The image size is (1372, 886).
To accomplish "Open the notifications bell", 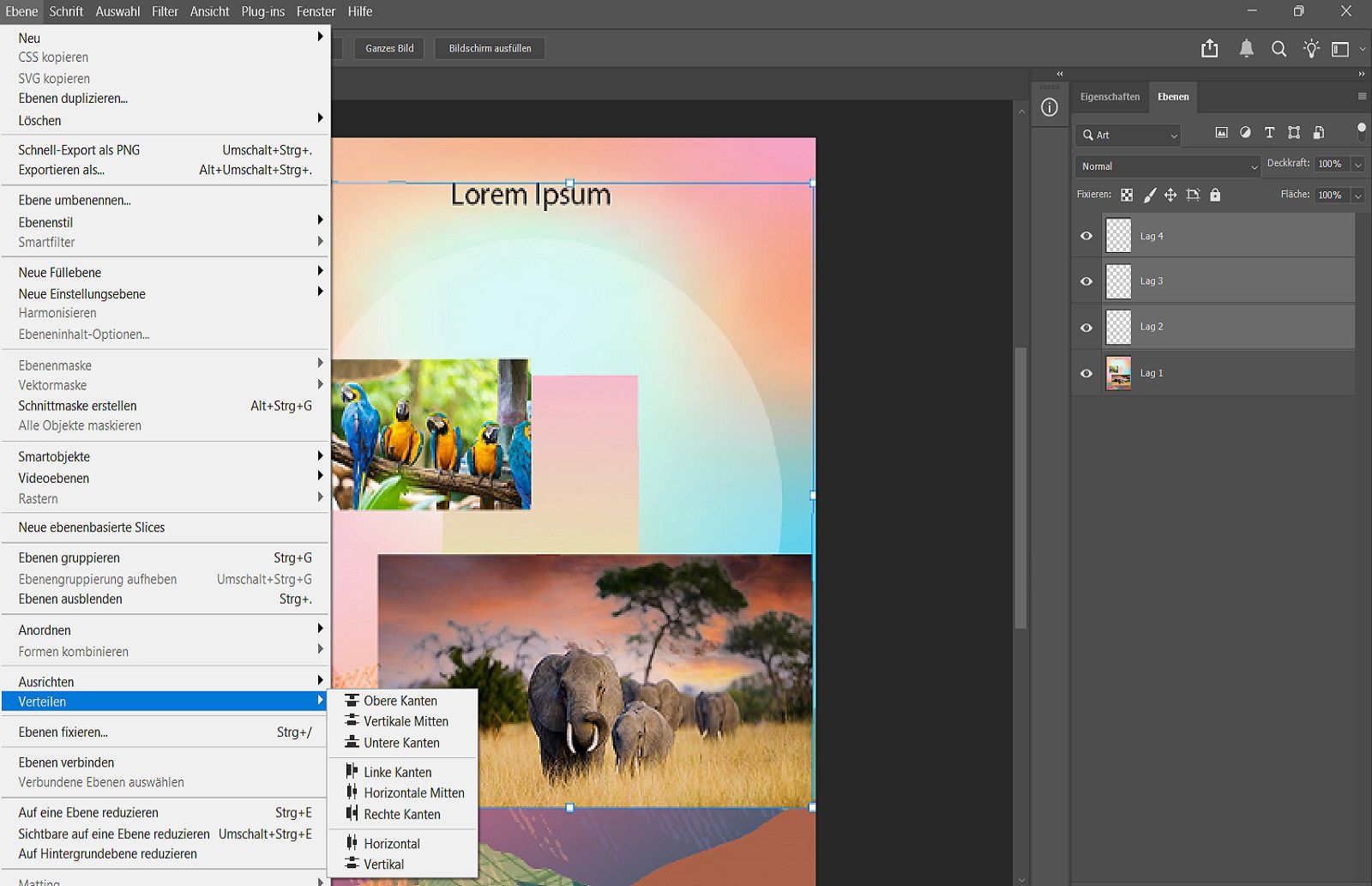I will 1246,49.
